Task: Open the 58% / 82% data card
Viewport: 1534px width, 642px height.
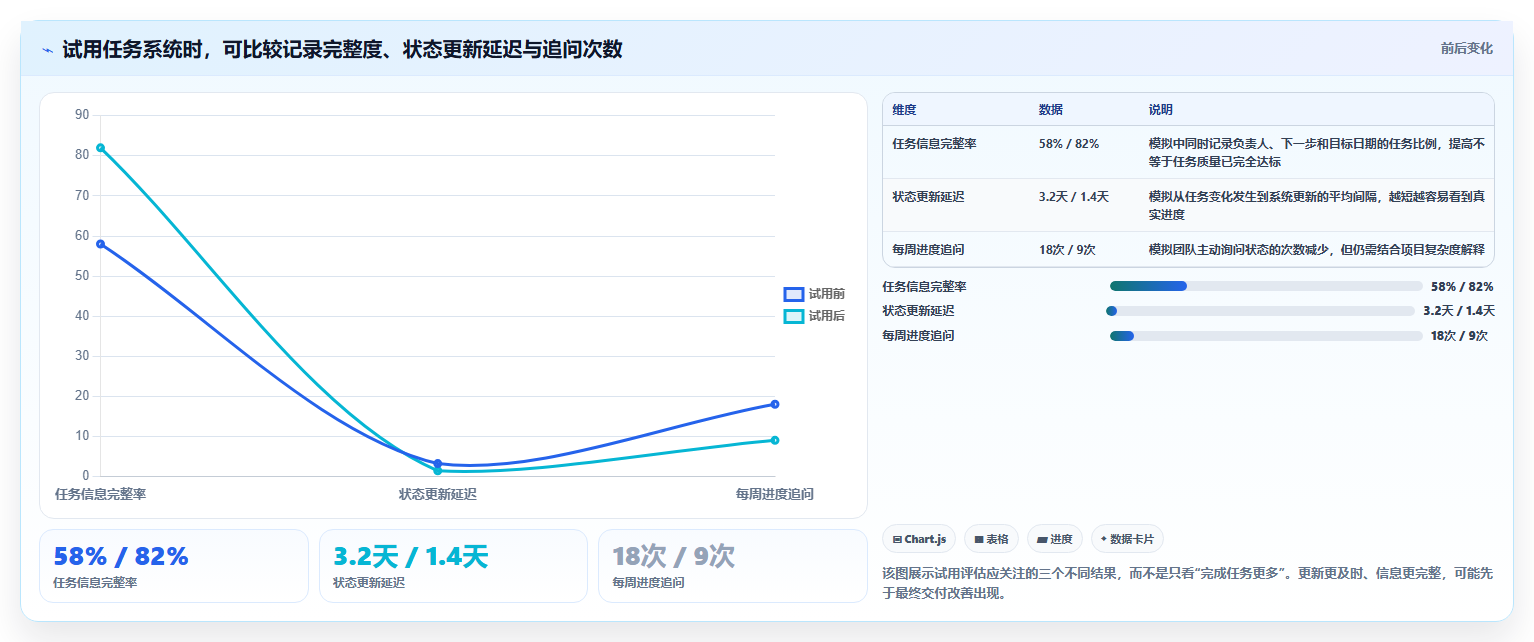Action: pos(174,566)
